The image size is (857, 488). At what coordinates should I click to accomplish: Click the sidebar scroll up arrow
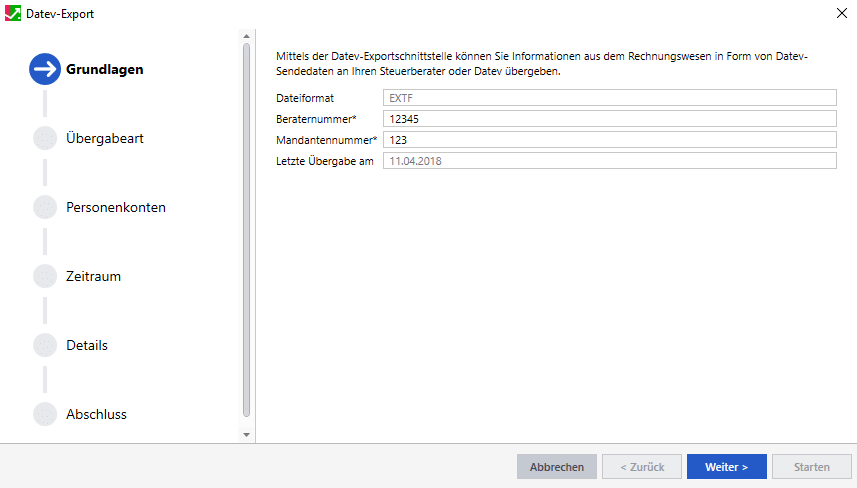[x=246, y=36]
